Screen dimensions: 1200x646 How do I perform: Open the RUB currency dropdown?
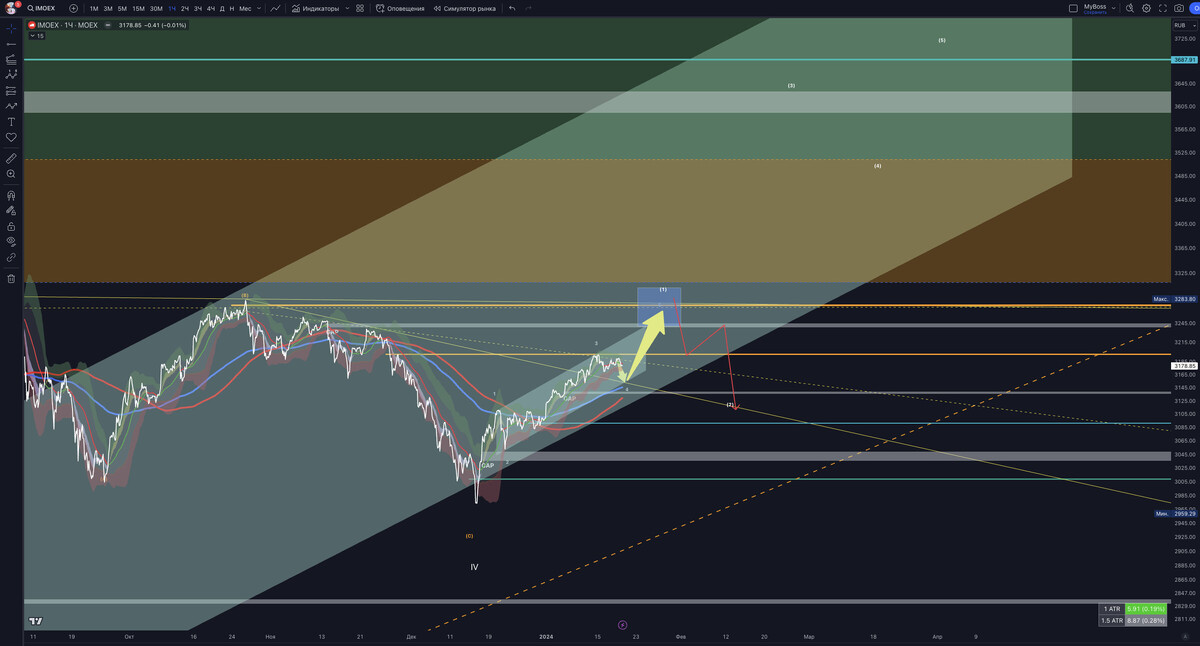[x=1185, y=26]
